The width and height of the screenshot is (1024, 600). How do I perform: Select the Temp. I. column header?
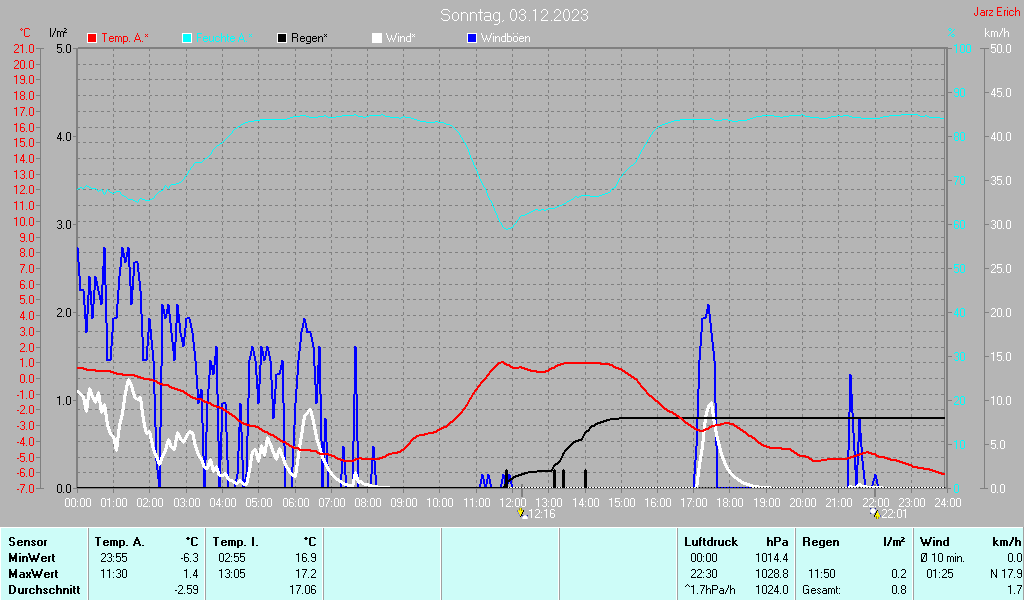pos(235,542)
